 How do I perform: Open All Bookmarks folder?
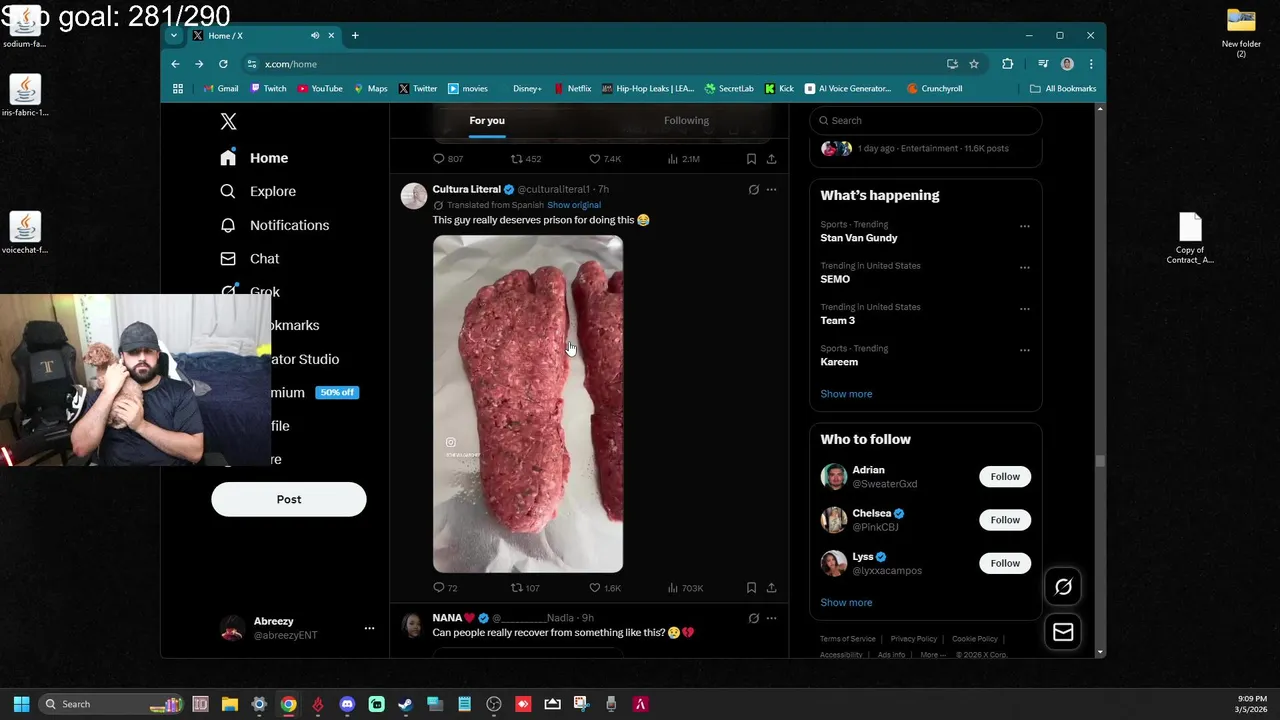[x=1063, y=88]
